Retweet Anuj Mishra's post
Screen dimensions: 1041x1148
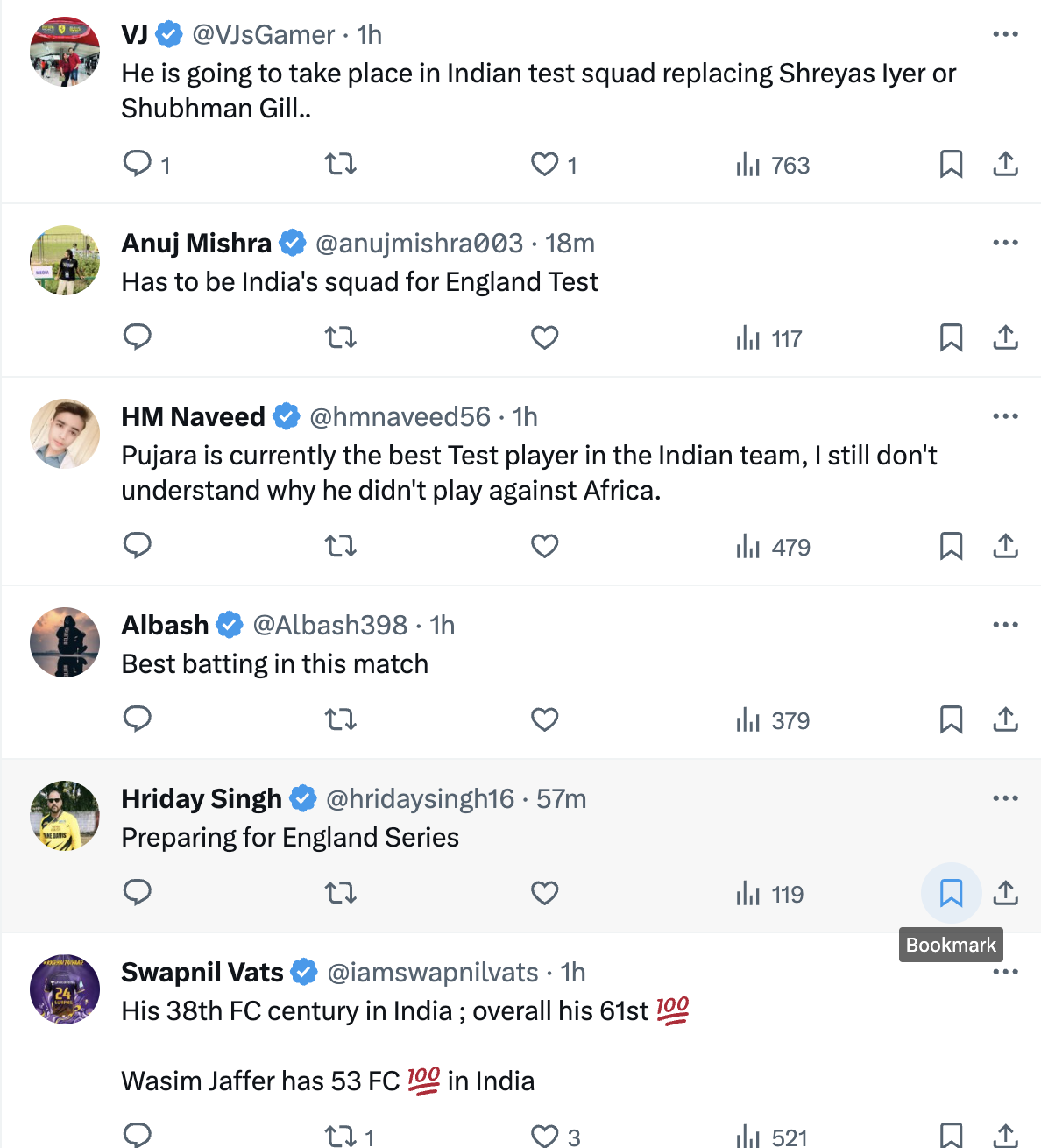pyautogui.click(x=340, y=337)
